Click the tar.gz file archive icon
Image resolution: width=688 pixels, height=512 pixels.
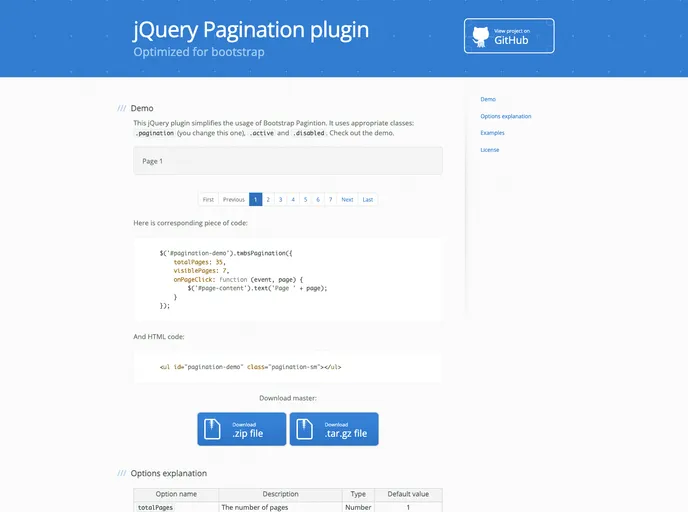click(304, 429)
